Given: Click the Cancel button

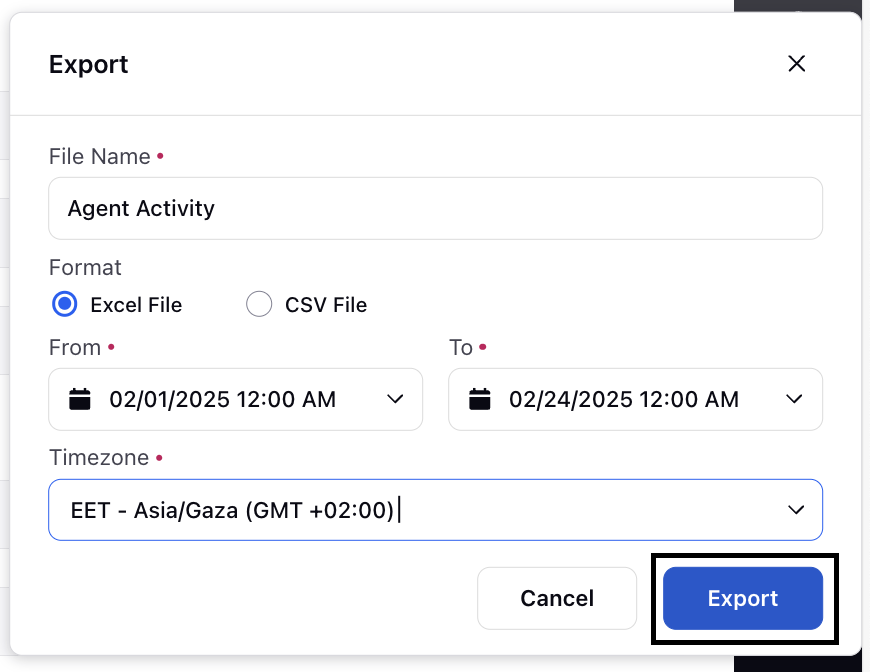Looking at the screenshot, I should (557, 598).
